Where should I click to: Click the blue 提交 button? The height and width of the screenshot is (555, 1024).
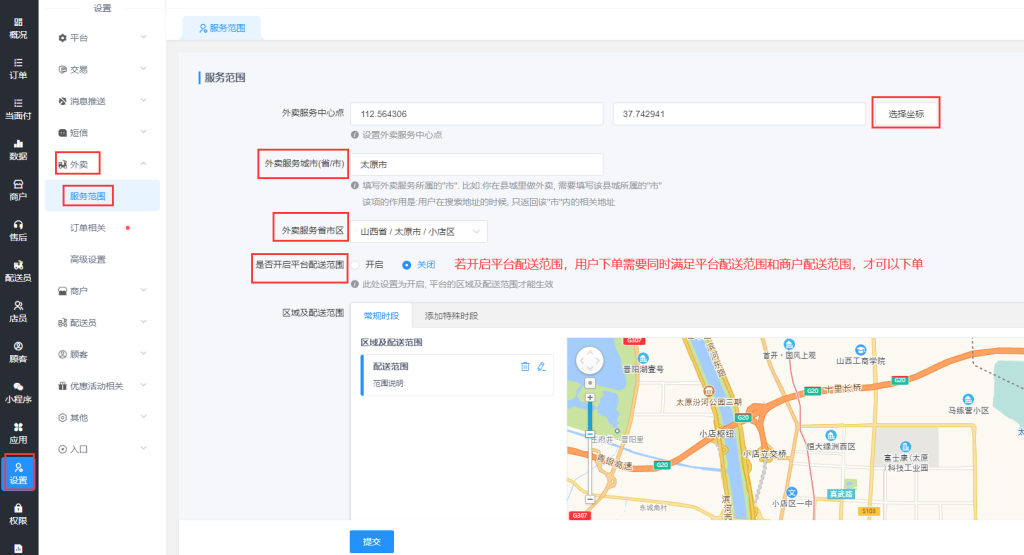coord(371,541)
